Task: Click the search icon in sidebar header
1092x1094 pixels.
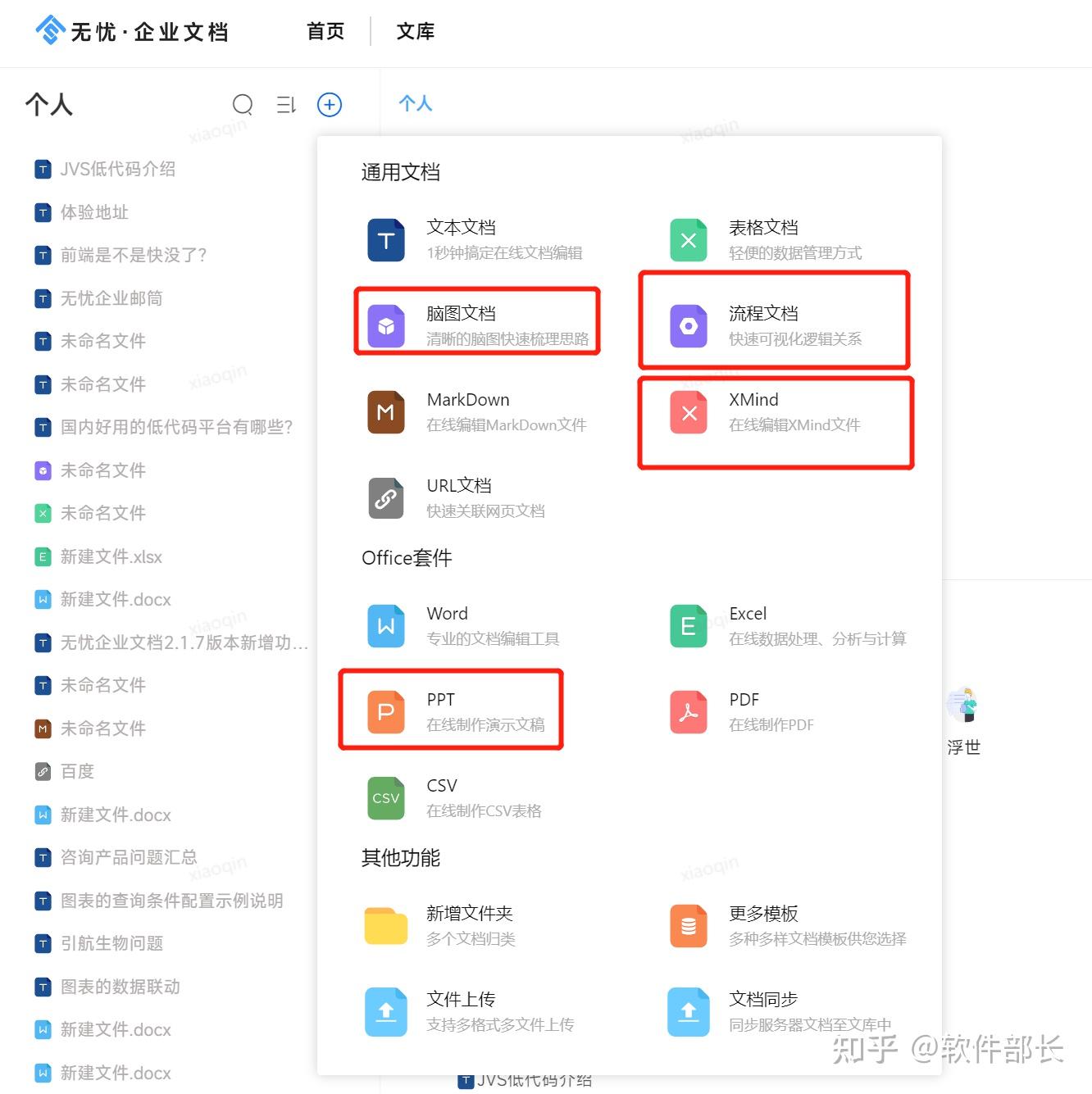Action: pos(243,105)
